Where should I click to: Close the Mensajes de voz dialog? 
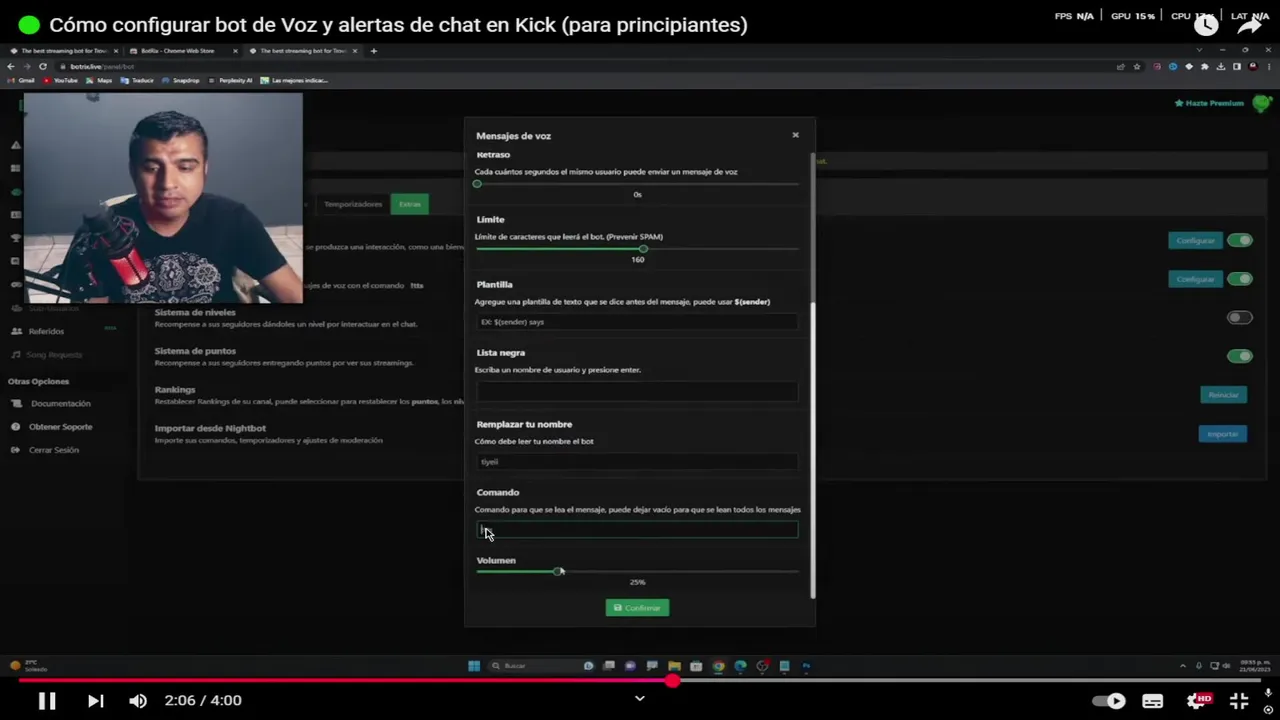[x=795, y=135]
